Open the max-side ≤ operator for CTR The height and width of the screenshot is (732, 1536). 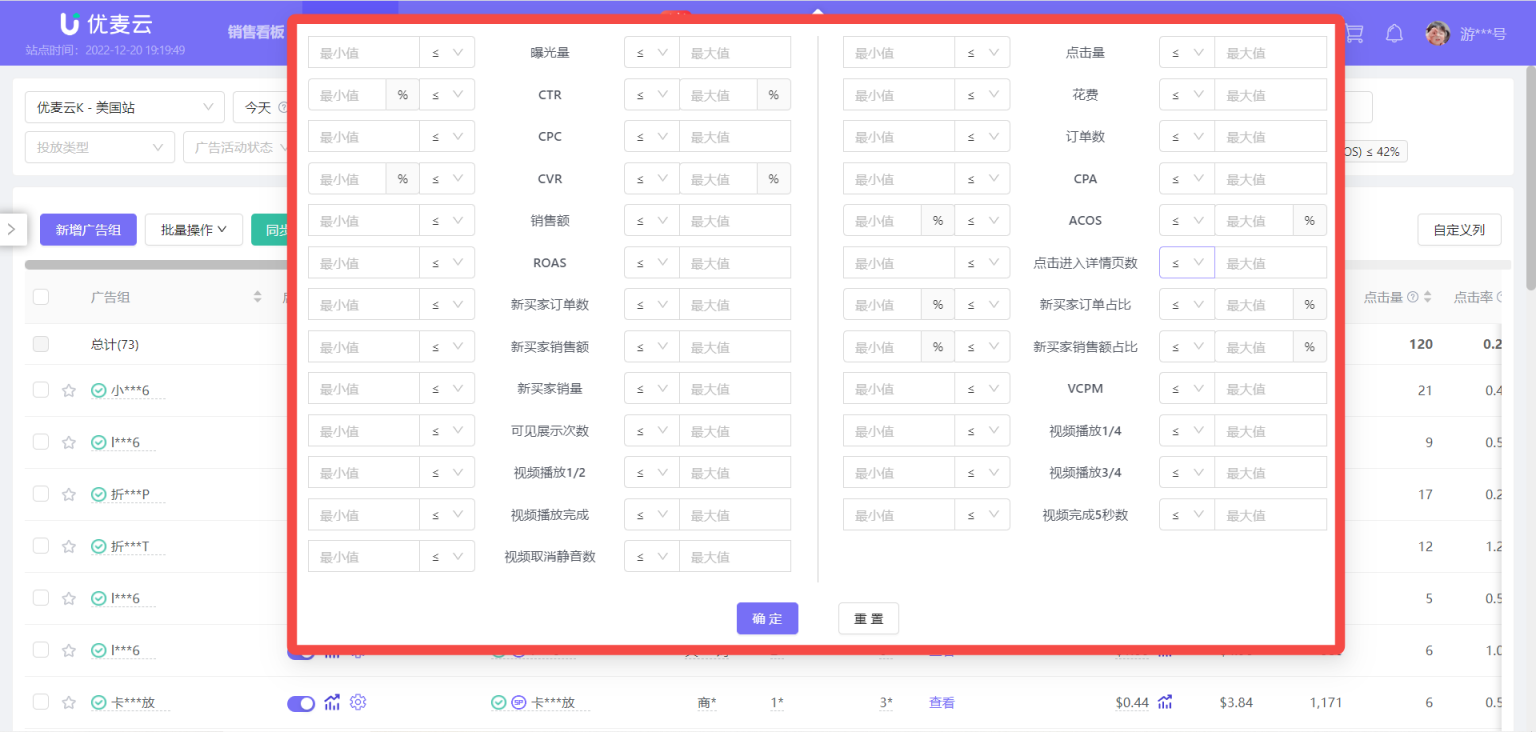click(x=651, y=94)
